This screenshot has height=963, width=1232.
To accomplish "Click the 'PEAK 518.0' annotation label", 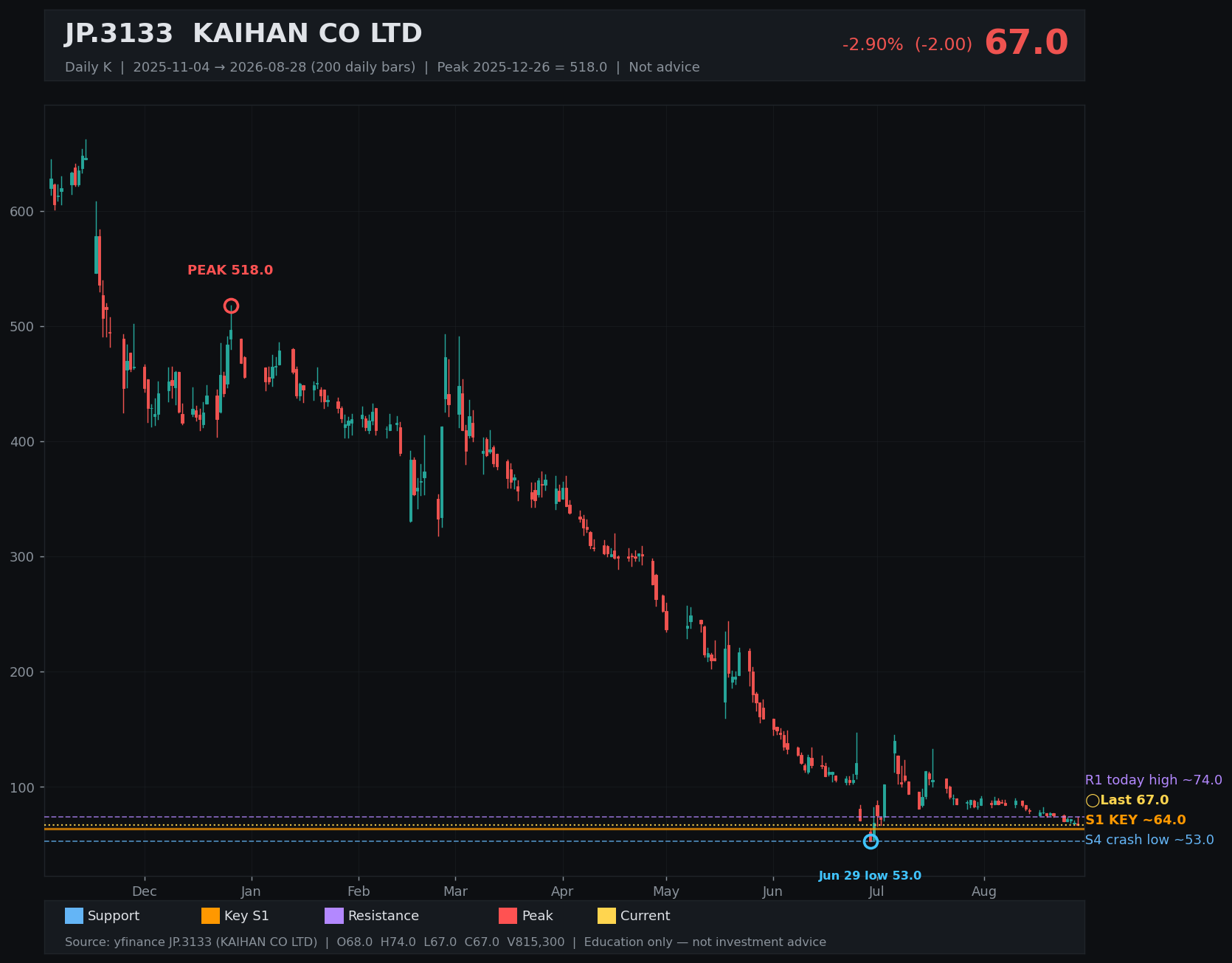I will point(230,270).
